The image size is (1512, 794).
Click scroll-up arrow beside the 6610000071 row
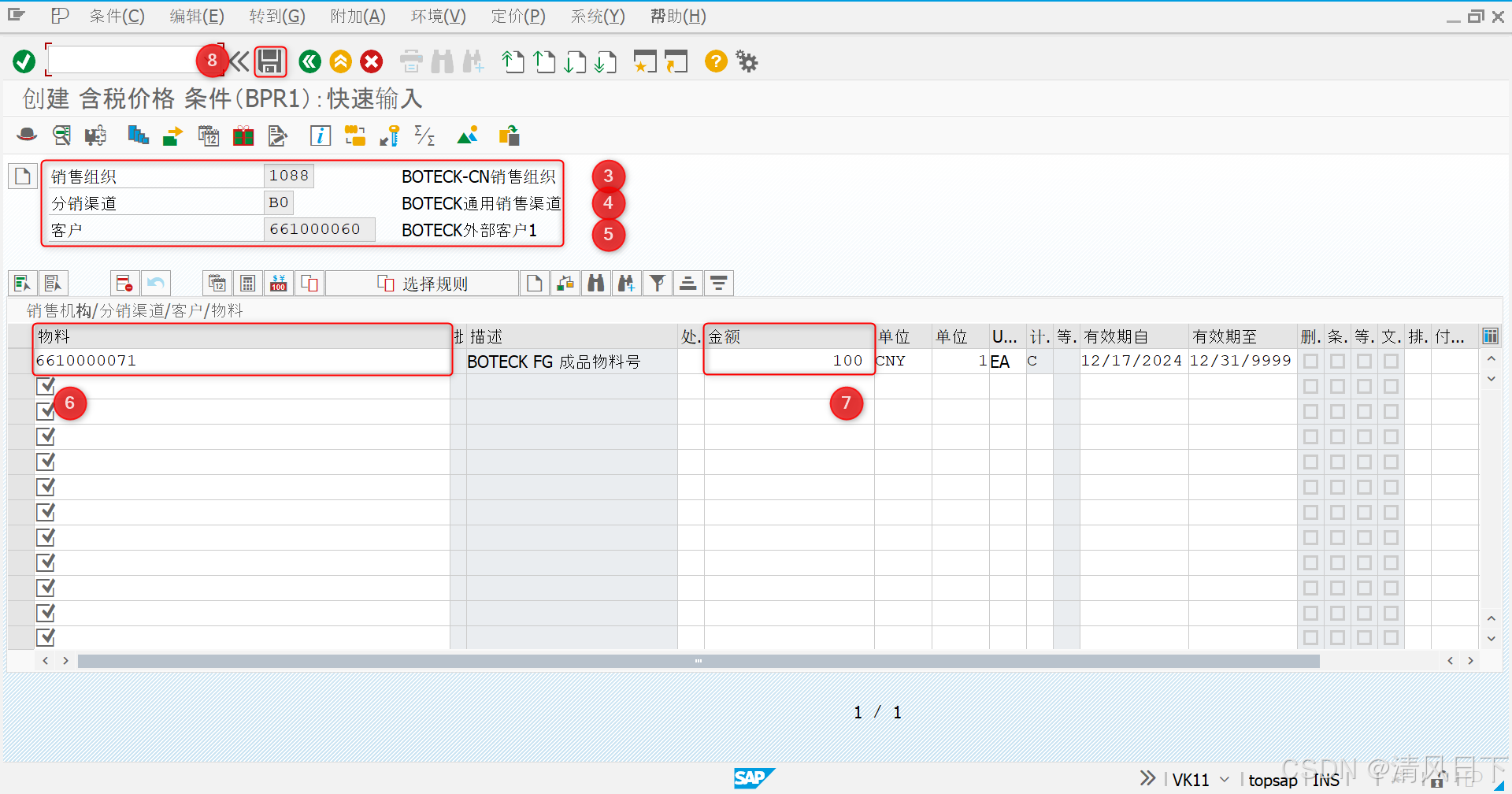1491,358
